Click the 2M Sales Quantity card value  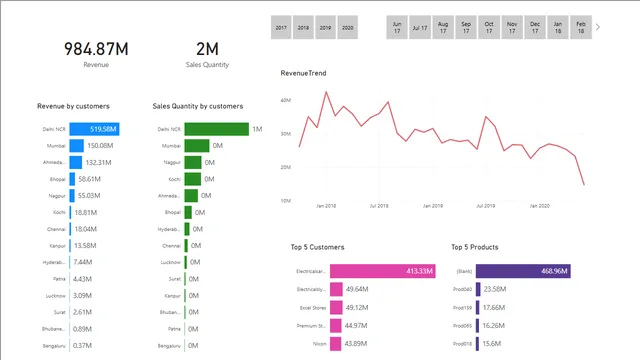207,49
